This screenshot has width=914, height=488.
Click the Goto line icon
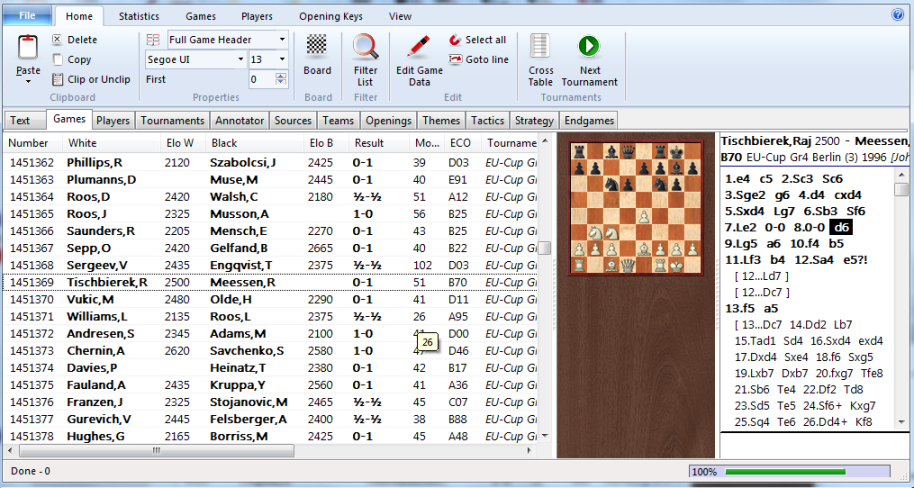click(455, 59)
